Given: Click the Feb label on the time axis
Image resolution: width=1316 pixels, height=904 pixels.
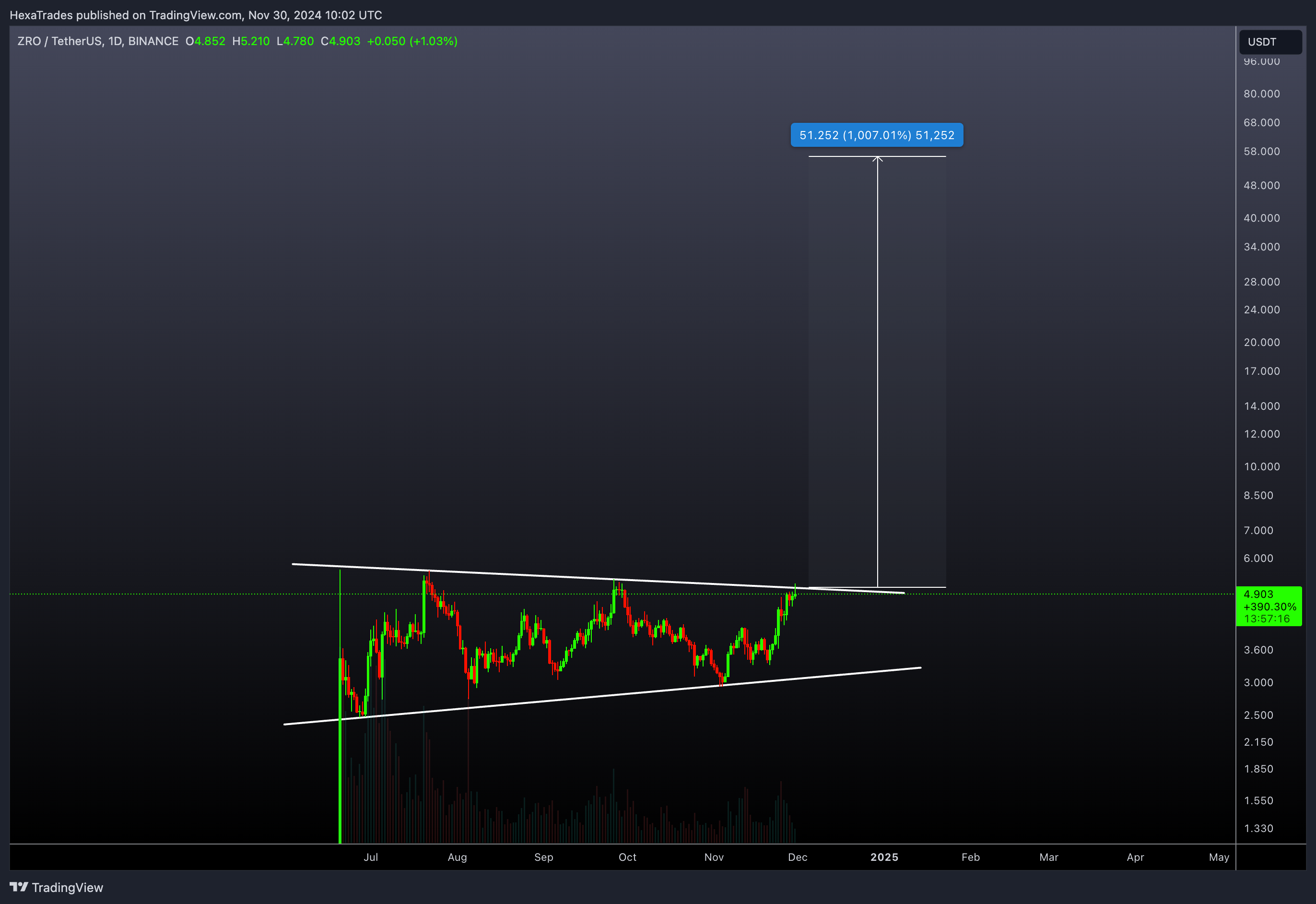Looking at the screenshot, I should pyautogui.click(x=971, y=857).
